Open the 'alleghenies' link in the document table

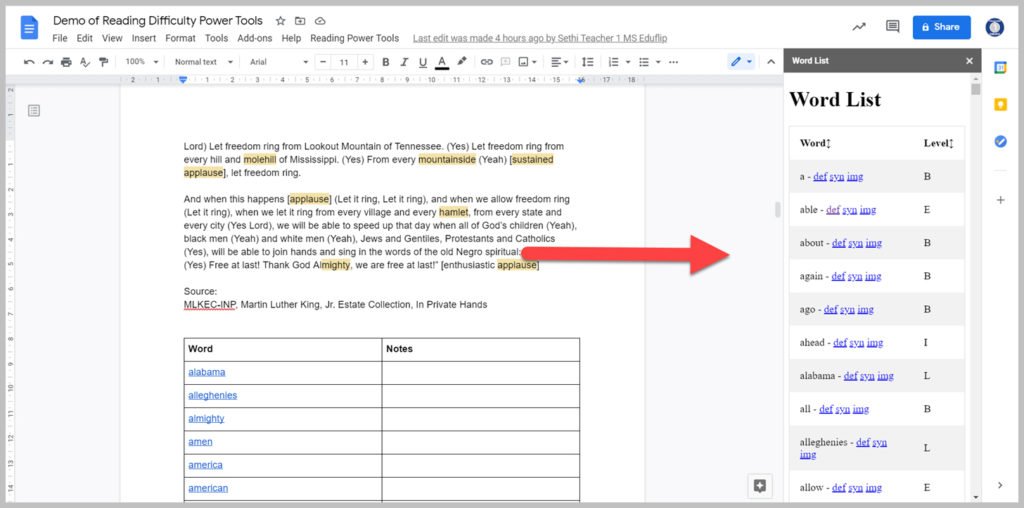coord(212,395)
